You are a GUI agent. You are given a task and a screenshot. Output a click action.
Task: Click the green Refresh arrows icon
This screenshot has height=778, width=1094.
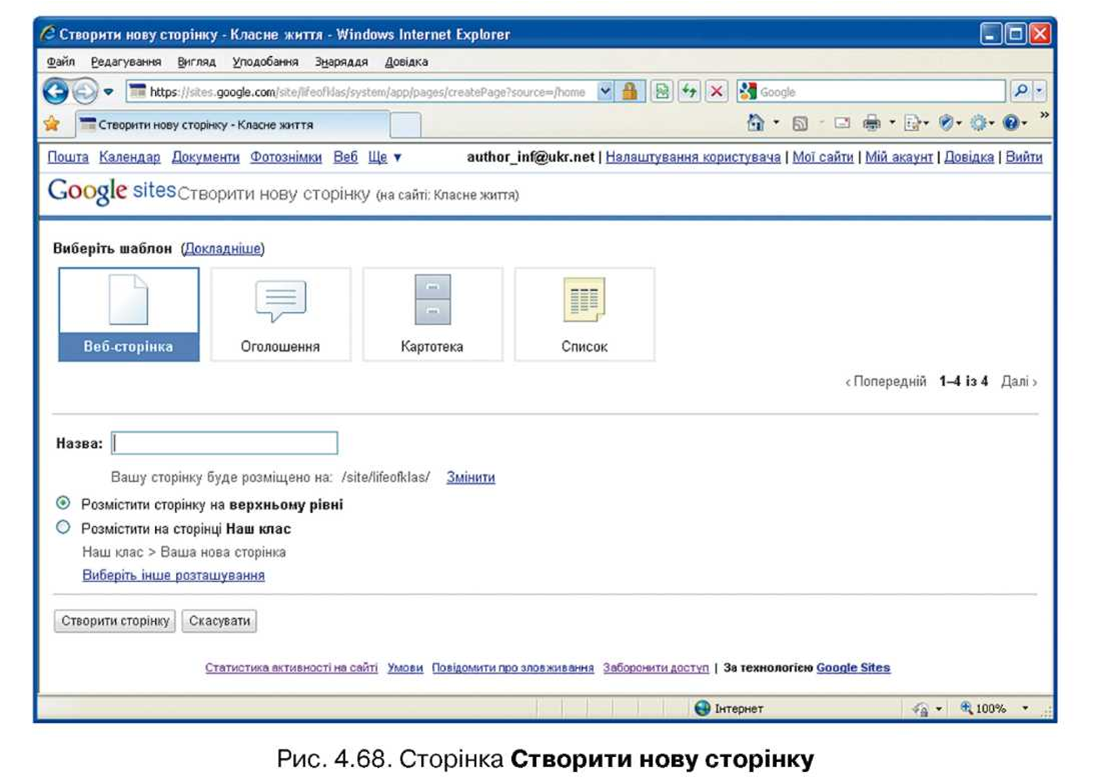tap(689, 91)
